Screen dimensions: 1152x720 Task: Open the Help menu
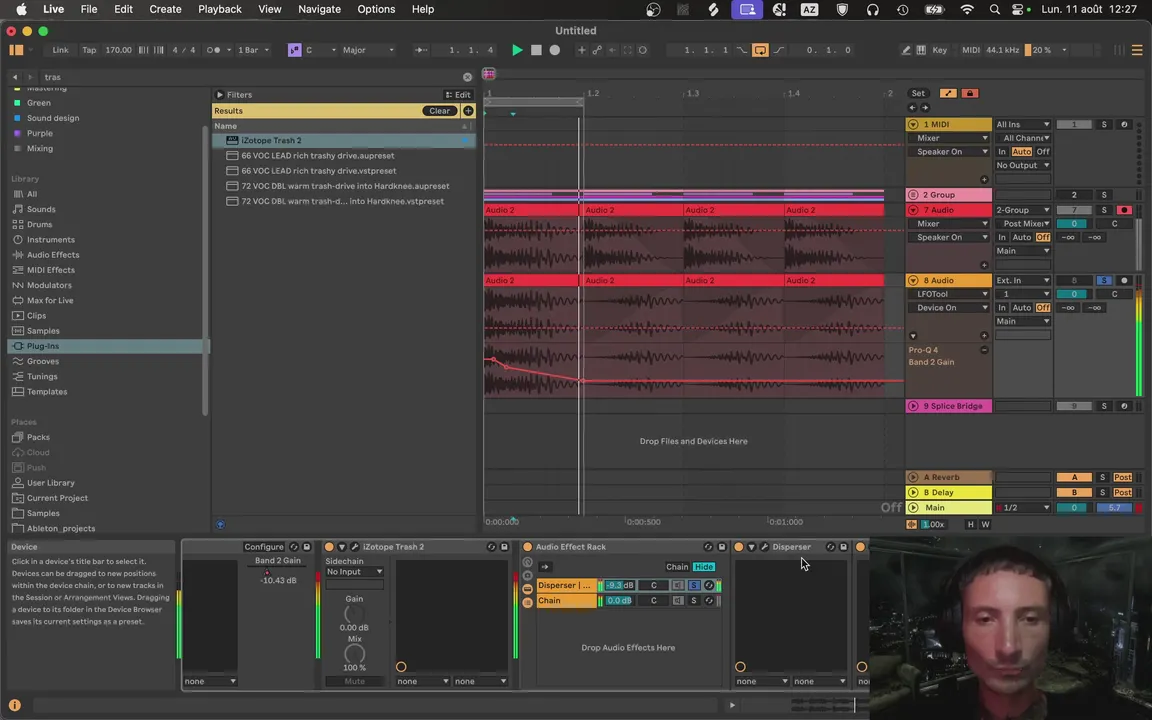click(422, 9)
